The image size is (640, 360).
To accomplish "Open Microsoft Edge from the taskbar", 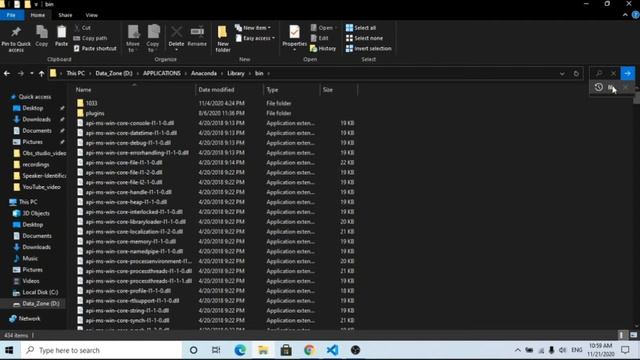I will [240, 350].
